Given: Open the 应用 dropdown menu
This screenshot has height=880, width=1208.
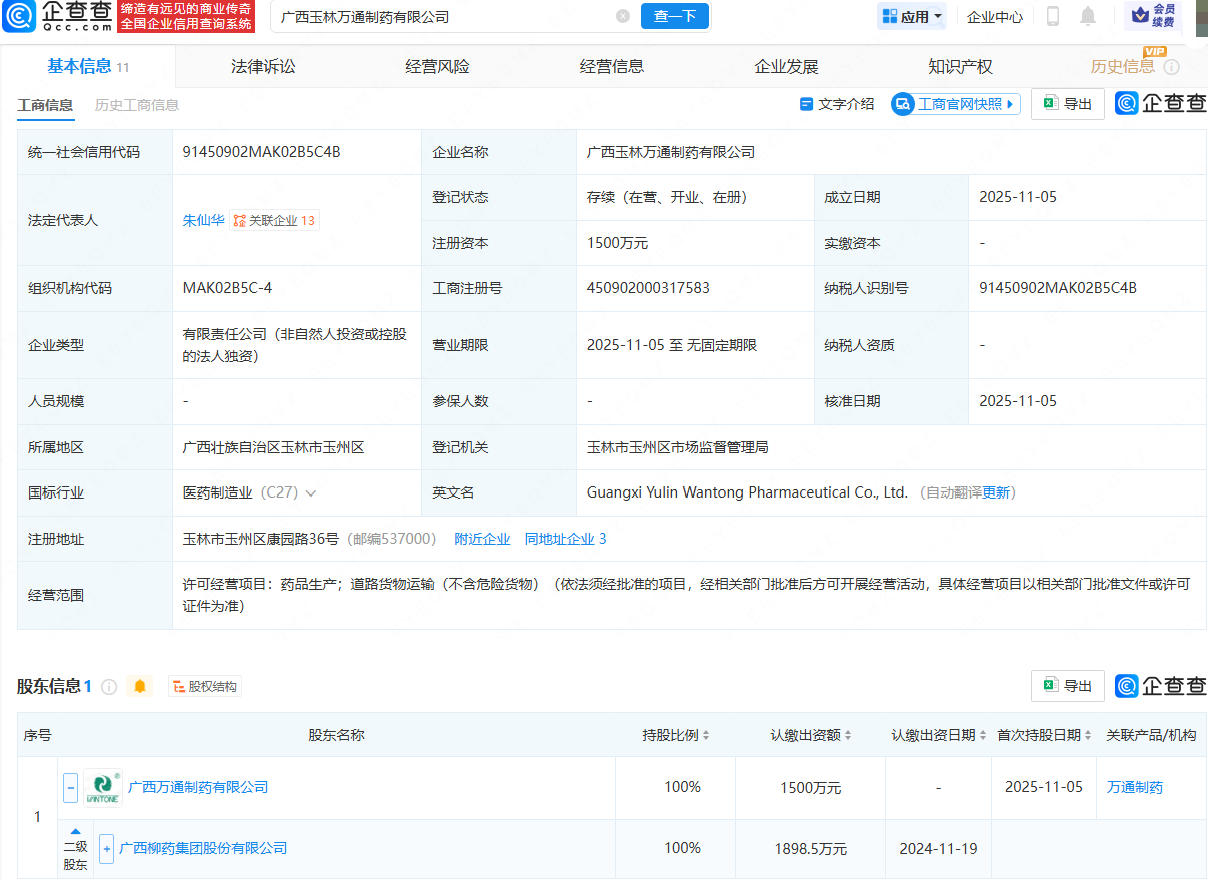Looking at the screenshot, I should tap(911, 16).
